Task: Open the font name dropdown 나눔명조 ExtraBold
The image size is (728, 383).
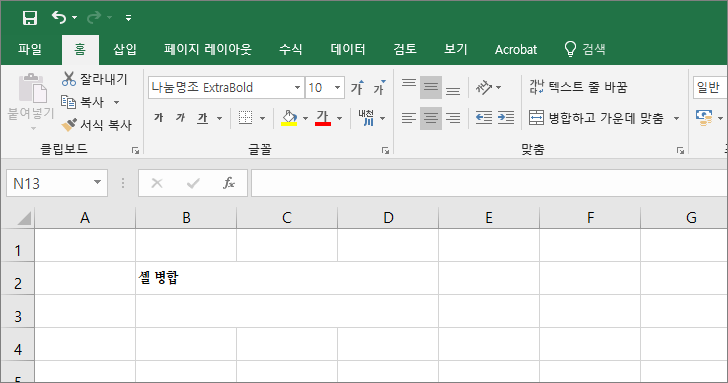Action: pos(297,87)
